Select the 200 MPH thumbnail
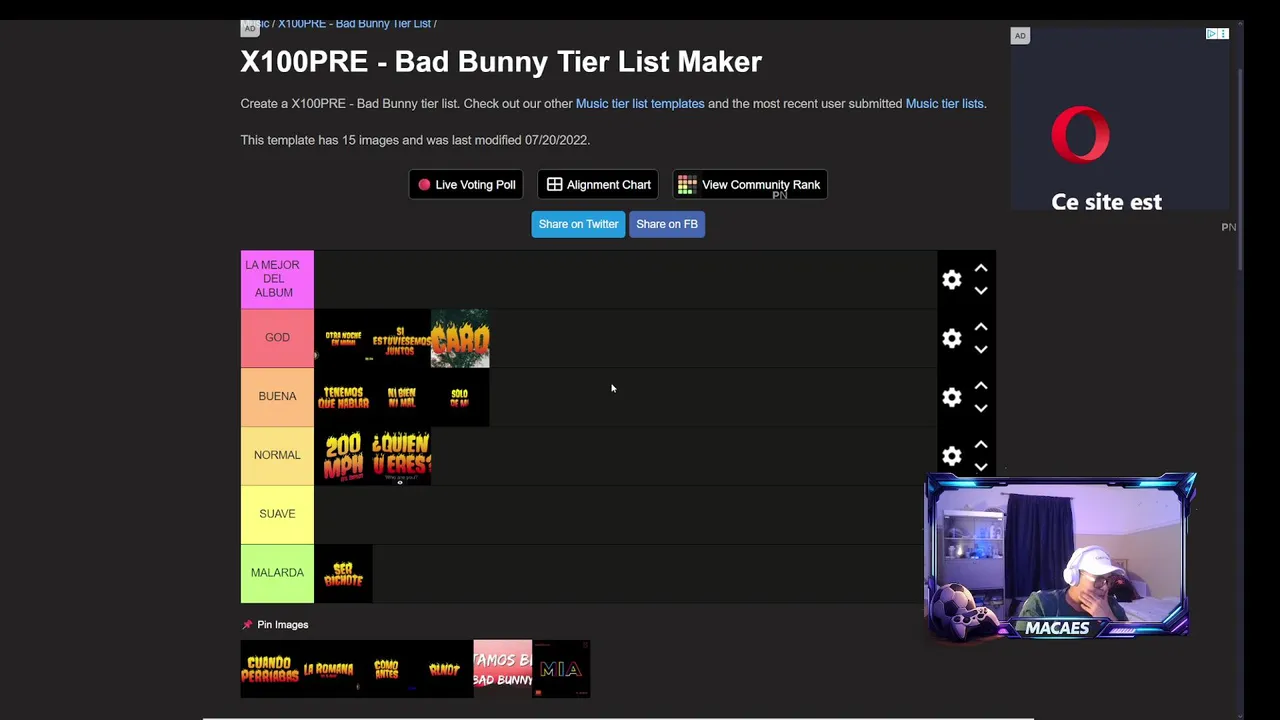Image resolution: width=1280 pixels, height=720 pixels. click(343, 456)
